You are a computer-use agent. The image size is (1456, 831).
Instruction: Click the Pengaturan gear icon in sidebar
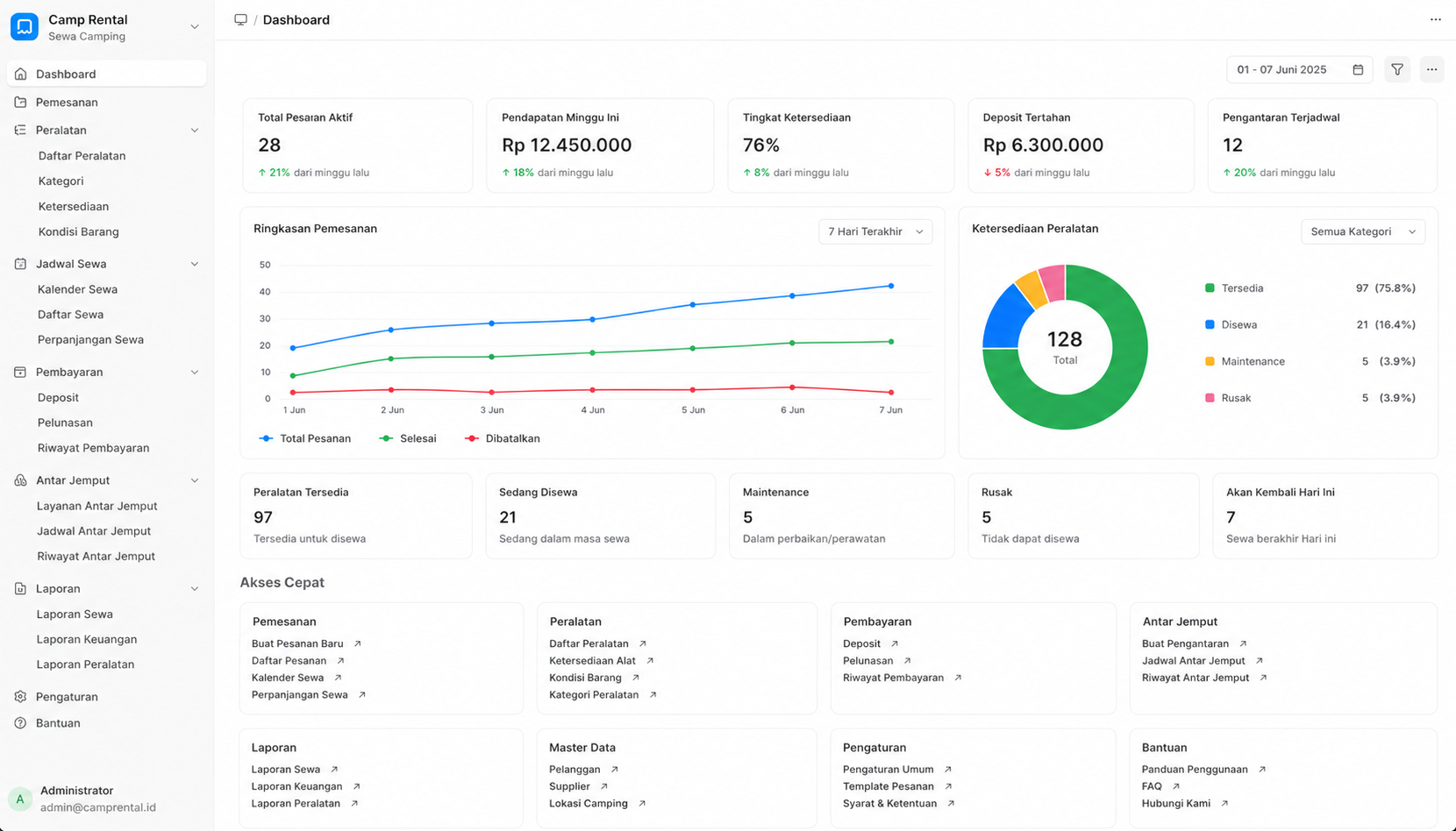(20, 696)
